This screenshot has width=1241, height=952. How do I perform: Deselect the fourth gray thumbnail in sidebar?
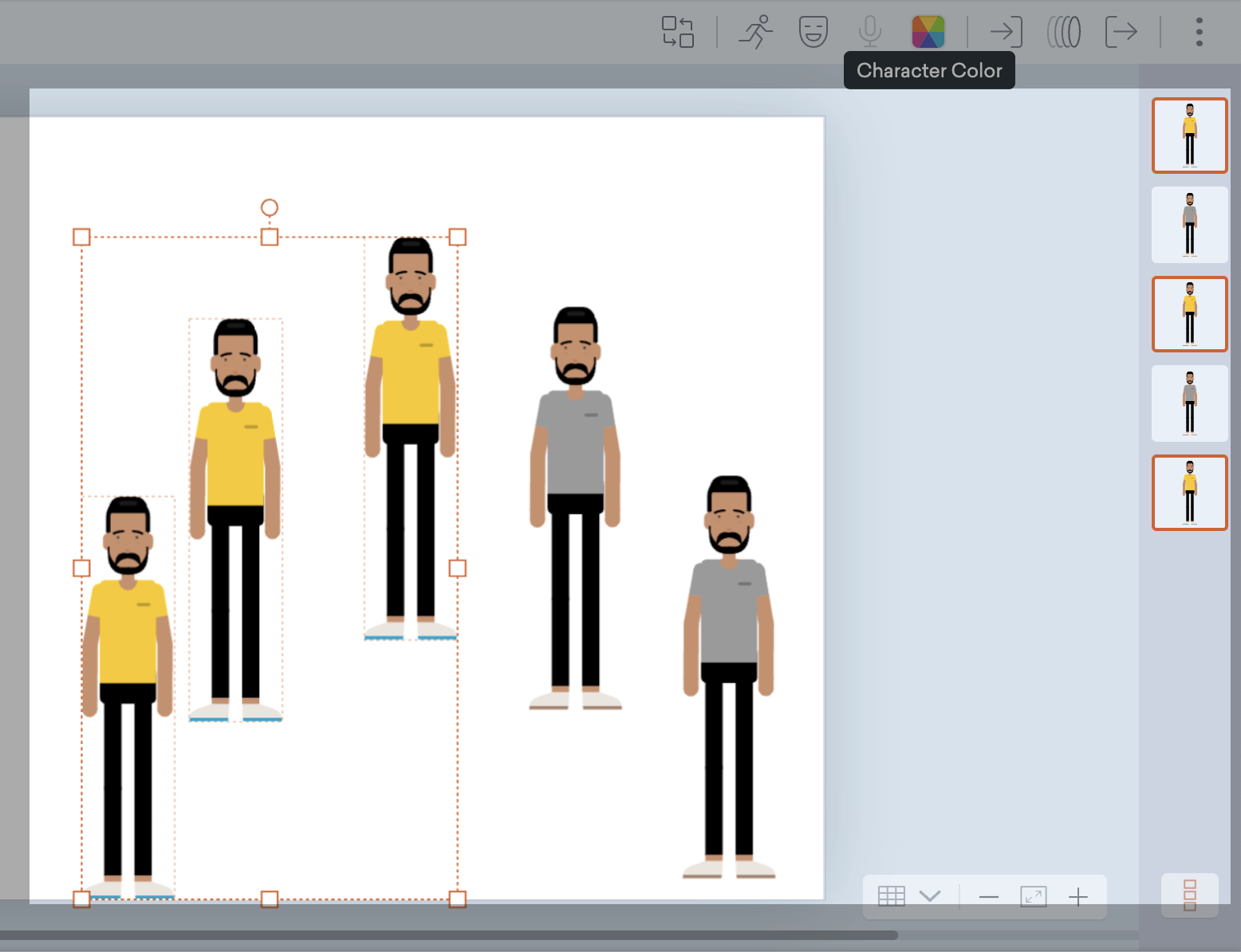1189,403
